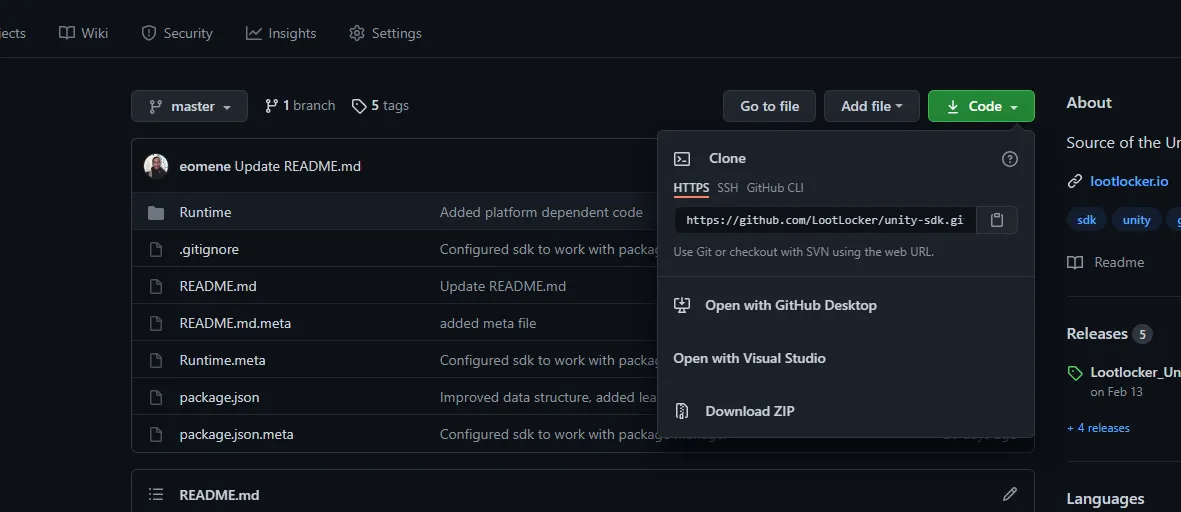Choose Open with Visual Studio

point(749,358)
